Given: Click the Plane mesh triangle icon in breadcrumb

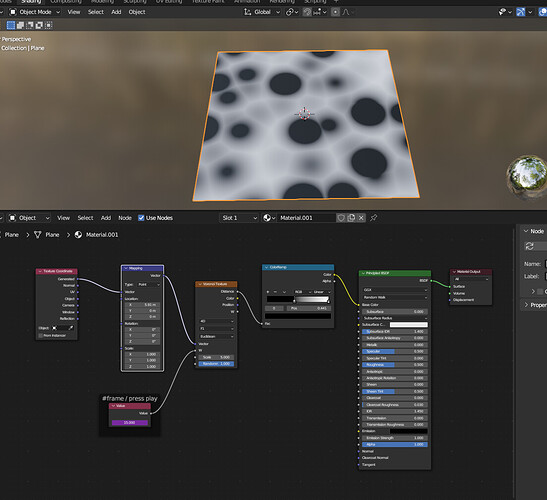Looking at the screenshot, I should coord(38,235).
